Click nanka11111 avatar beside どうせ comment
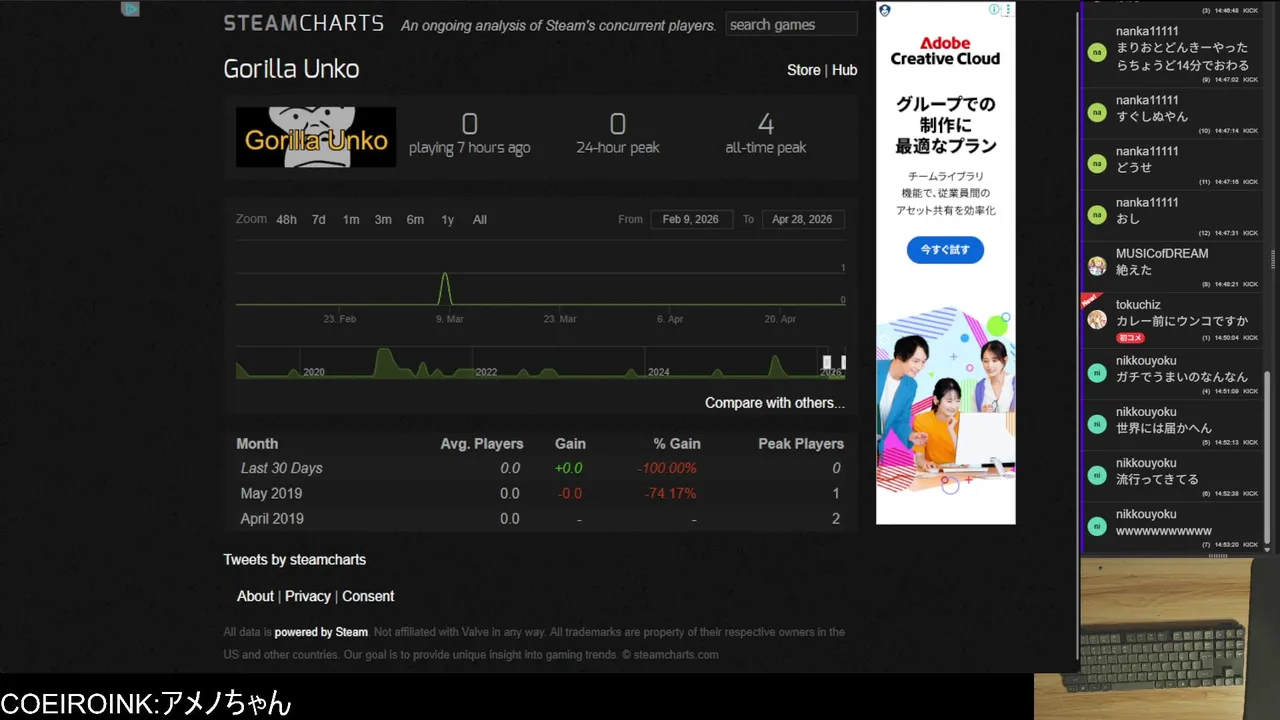The width and height of the screenshot is (1280, 720). 1097,164
